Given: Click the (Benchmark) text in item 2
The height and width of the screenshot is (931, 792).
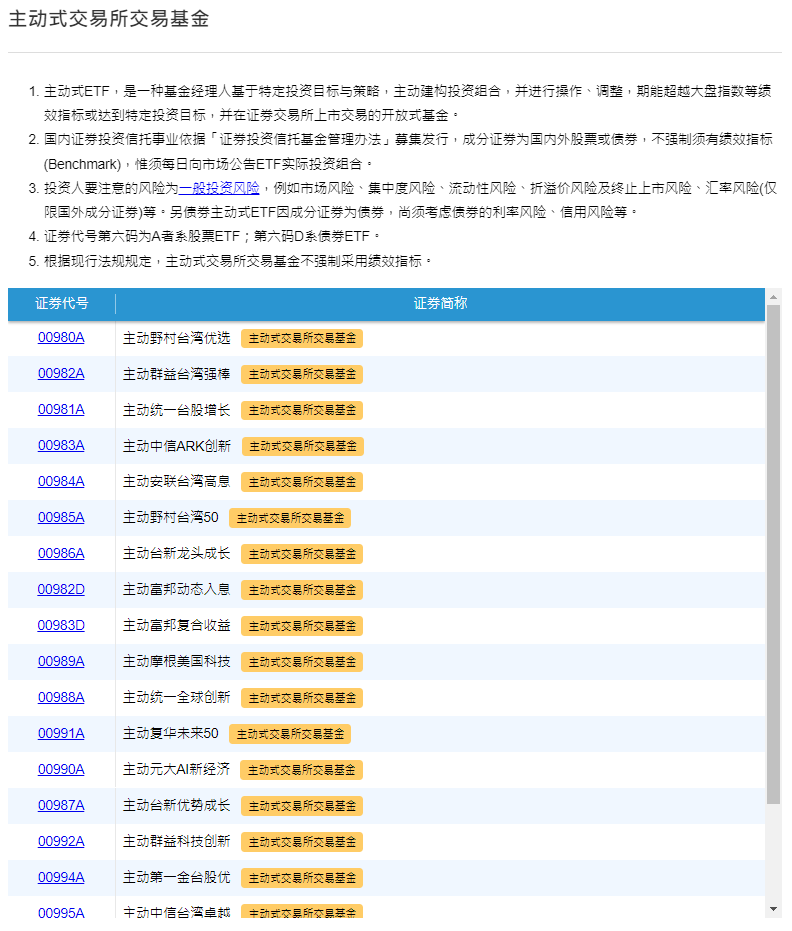Looking at the screenshot, I should click(83, 164).
